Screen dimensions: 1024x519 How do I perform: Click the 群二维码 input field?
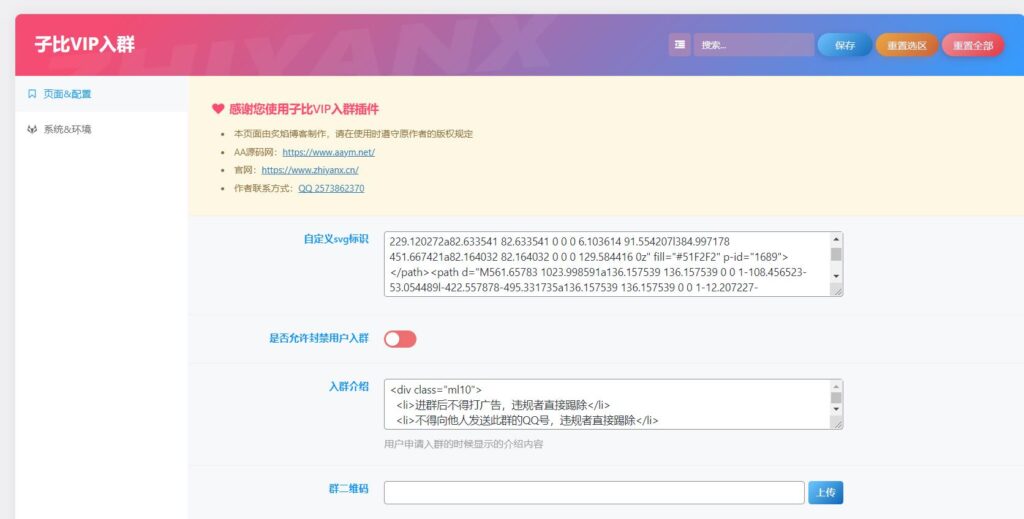tap(594, 492)
